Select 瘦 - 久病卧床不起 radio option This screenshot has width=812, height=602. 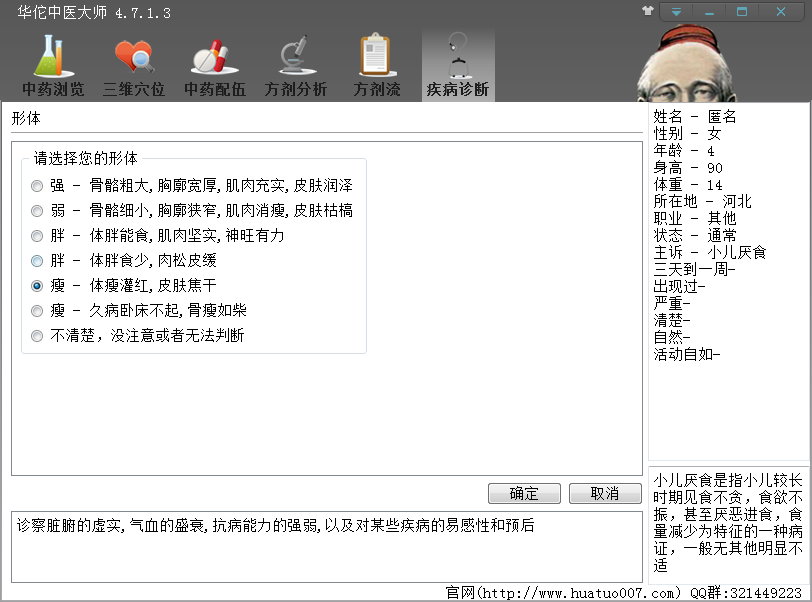click(37, 311)
